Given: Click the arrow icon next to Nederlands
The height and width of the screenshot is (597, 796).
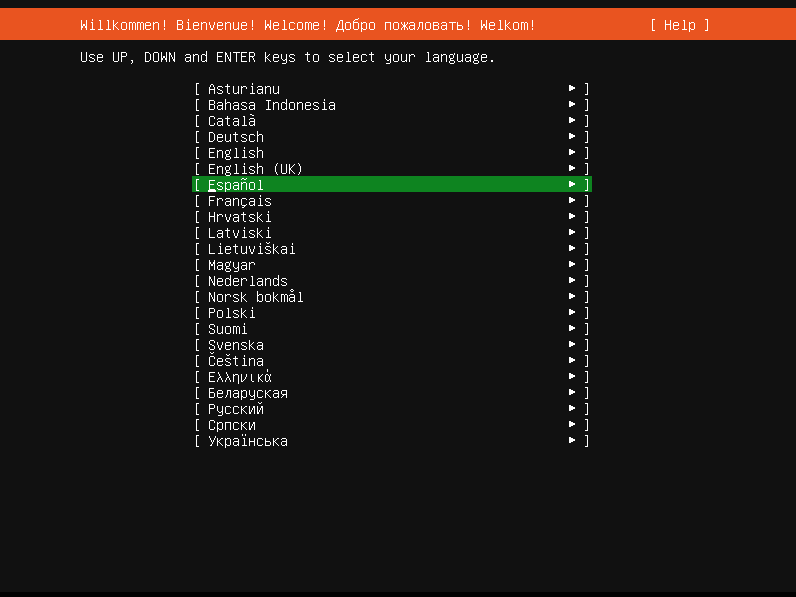Looking at the screenshot, I should 572,281.
